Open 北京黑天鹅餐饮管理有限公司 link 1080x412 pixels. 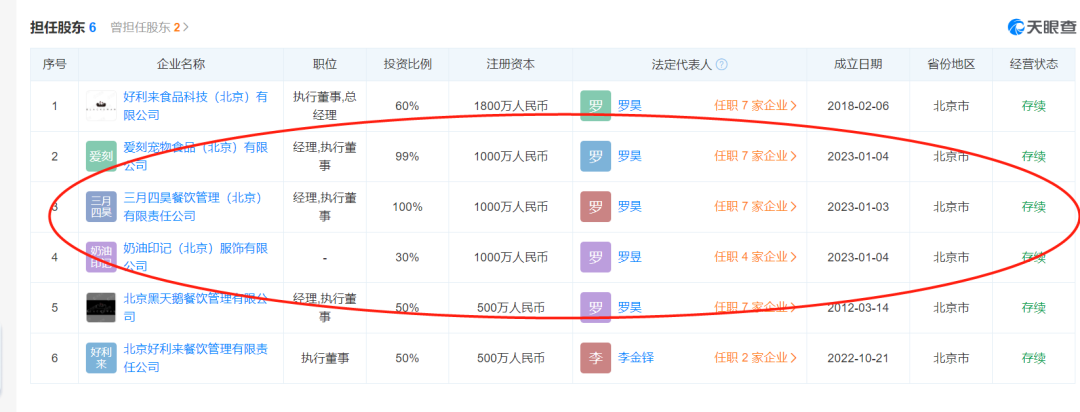click(196, 307)
